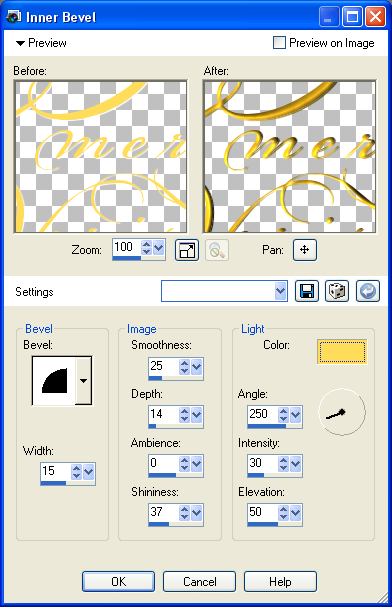Click the Smoothness value field
Image resolution: width=392 pixels, height=607 pixels.
[163, 366]
